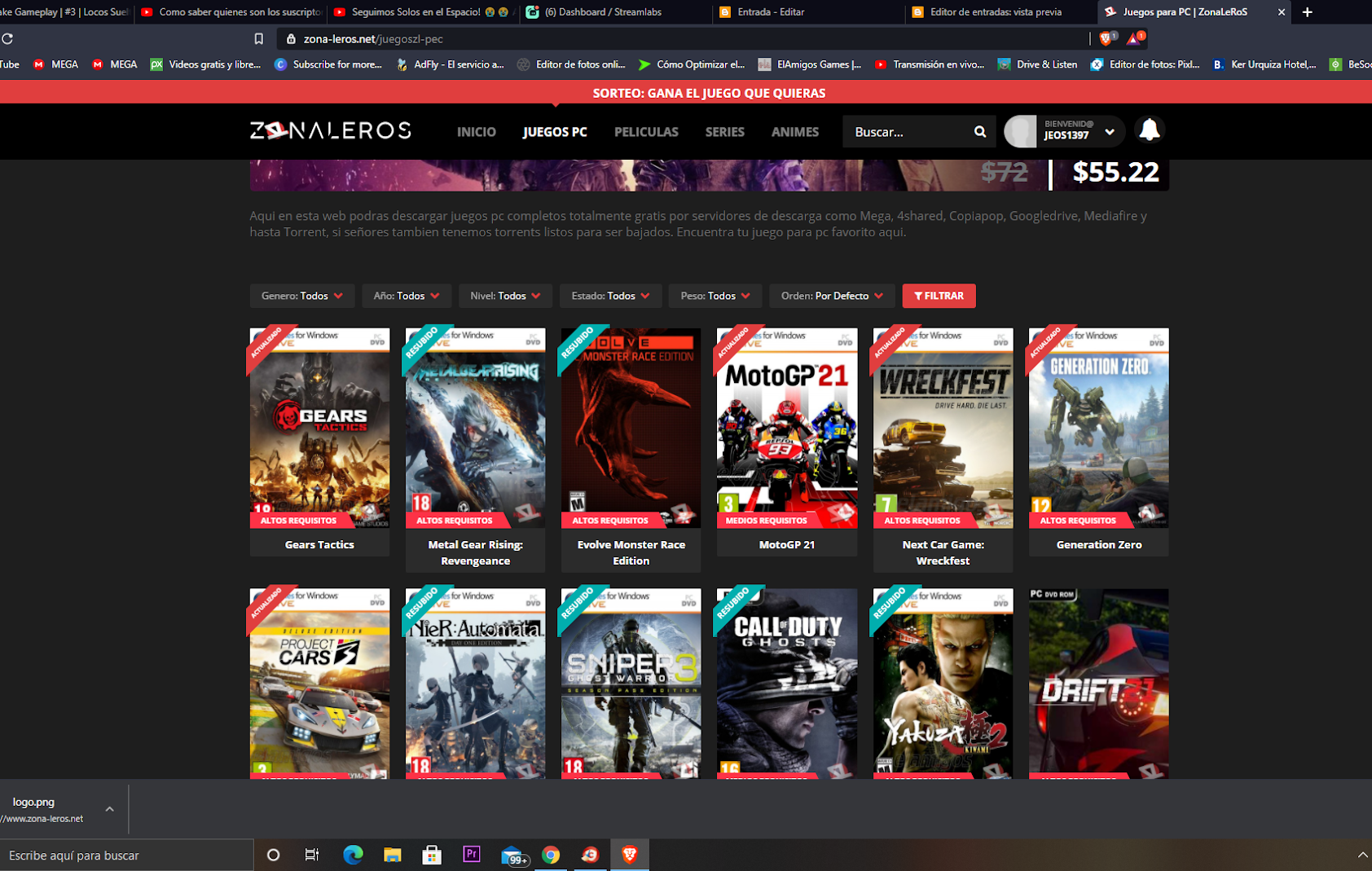Select PELICULAS in the site navigation
The width and height of the screenshot is (1372, 871).
[646, 132]
